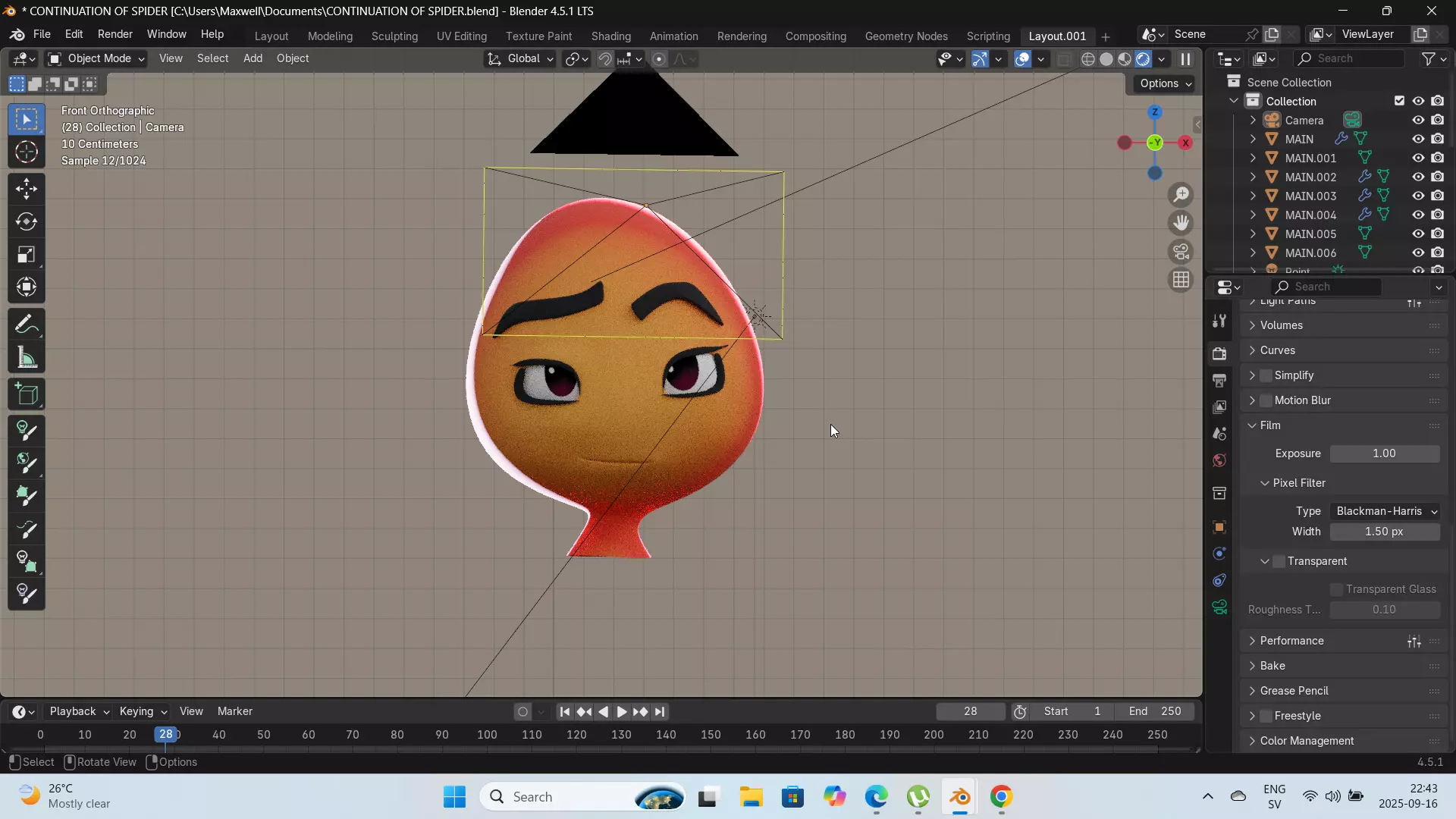Open the viewport Options button

coord(1165,83)
